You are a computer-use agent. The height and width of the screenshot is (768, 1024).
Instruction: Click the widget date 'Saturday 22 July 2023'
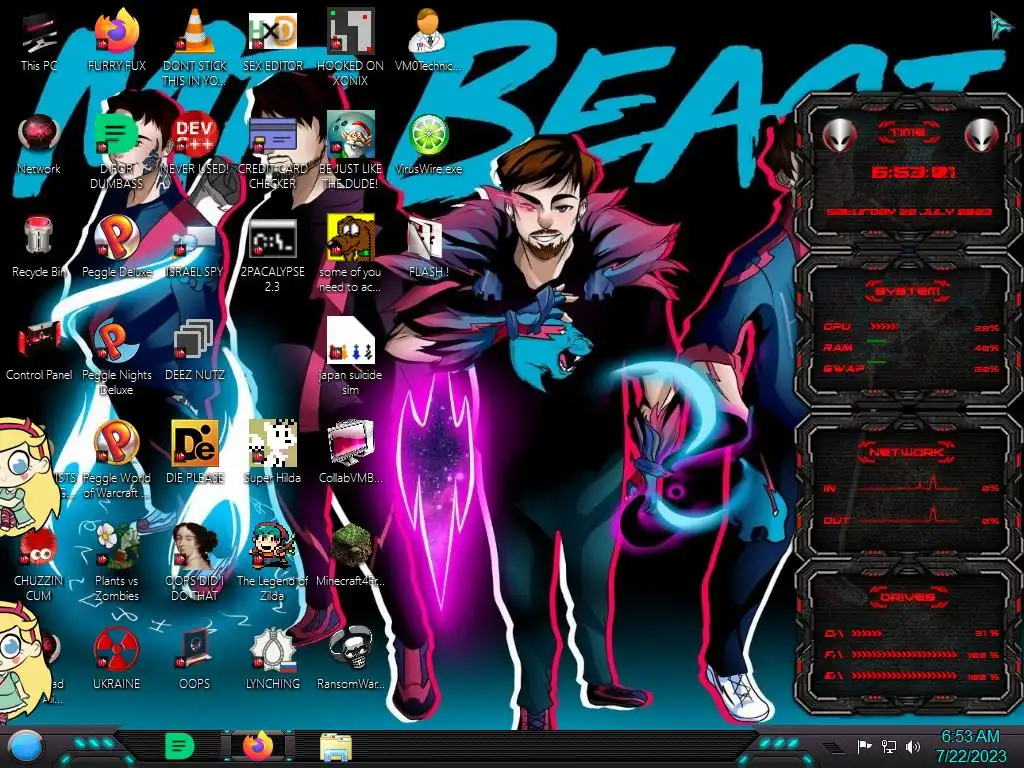point(909,212)
